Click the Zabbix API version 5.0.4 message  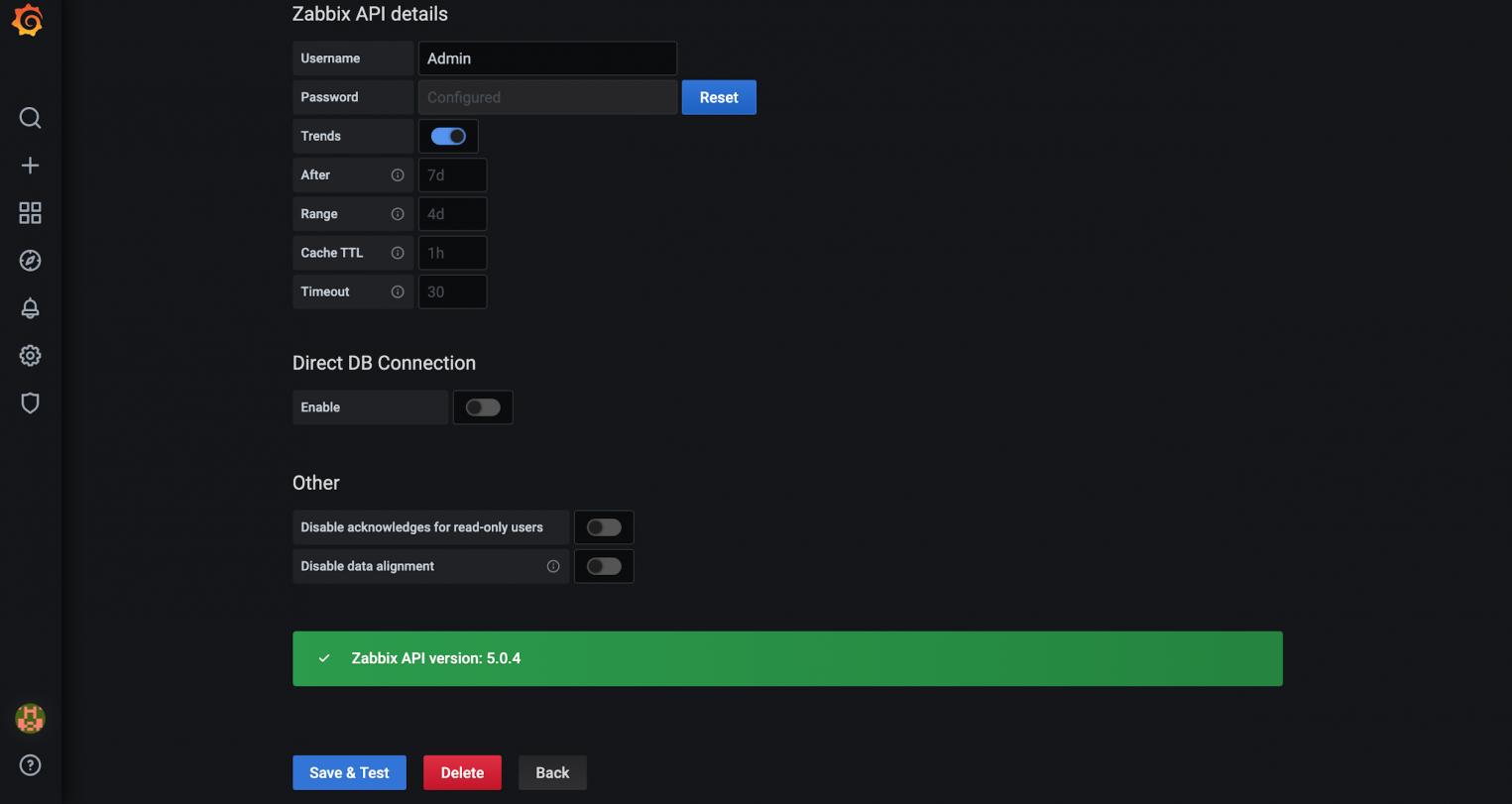tap(436, 658)
